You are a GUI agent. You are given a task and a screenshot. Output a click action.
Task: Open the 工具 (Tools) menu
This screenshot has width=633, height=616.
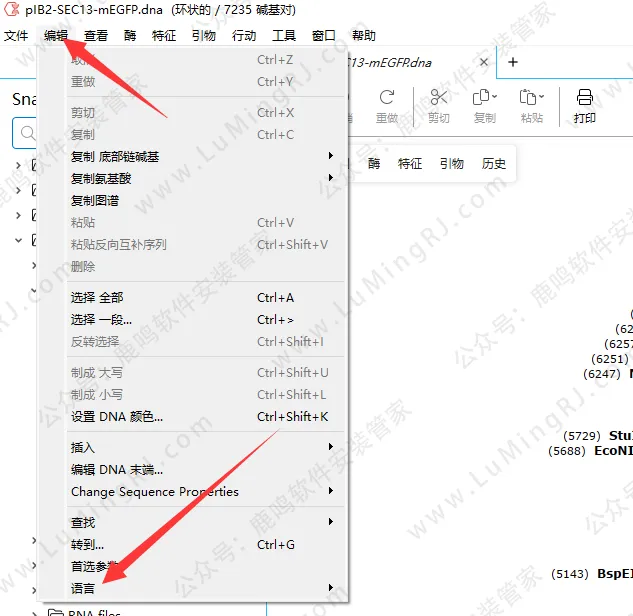click(x=284, y=35)
